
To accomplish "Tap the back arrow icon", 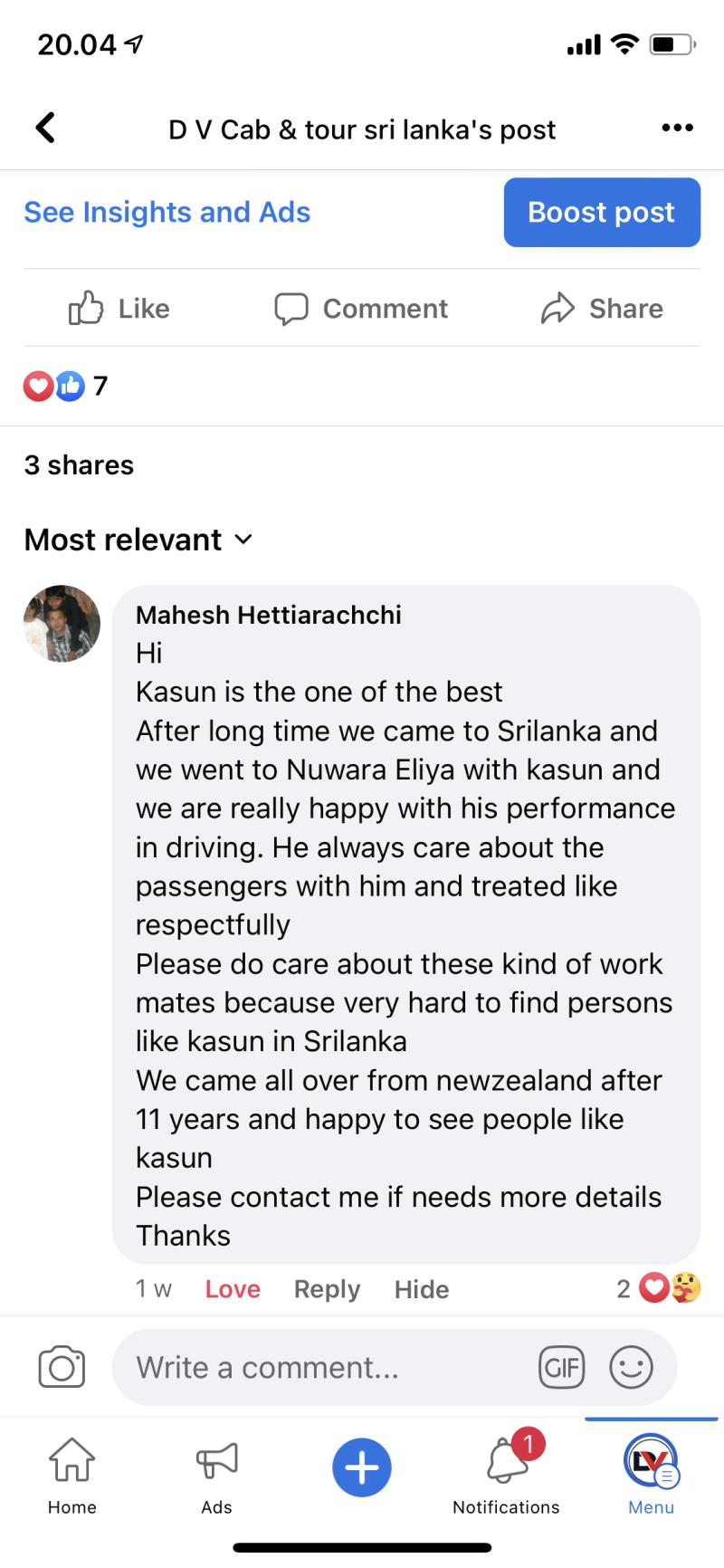I will tap(45, 129).
